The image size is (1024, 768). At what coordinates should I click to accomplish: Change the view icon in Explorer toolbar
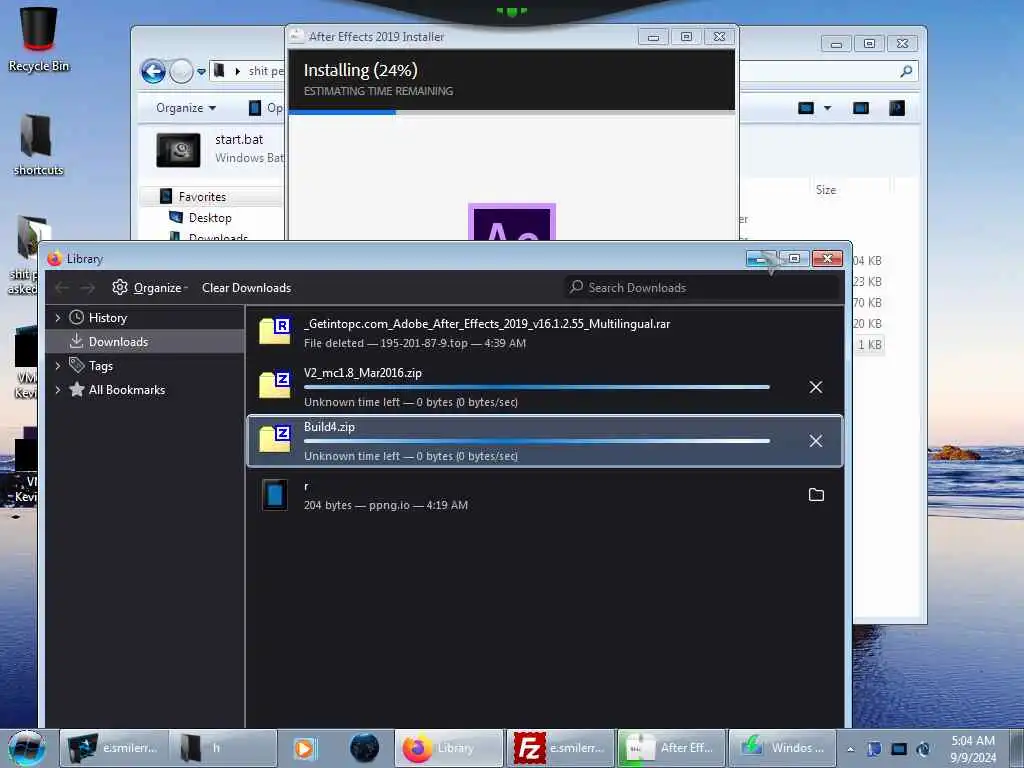tap(806, 108)
